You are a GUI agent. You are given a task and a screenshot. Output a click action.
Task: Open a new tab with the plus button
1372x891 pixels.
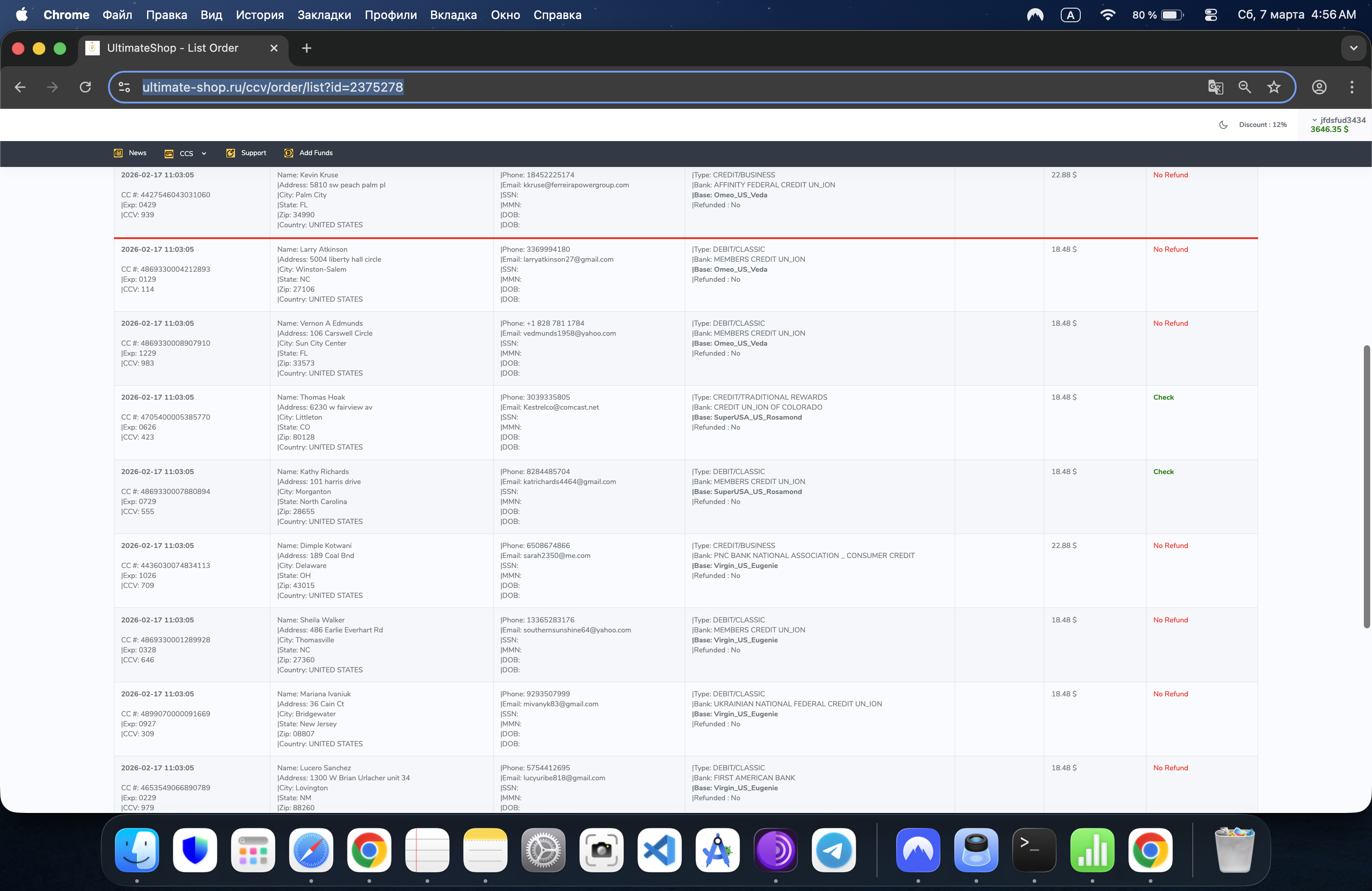[307, 49]
